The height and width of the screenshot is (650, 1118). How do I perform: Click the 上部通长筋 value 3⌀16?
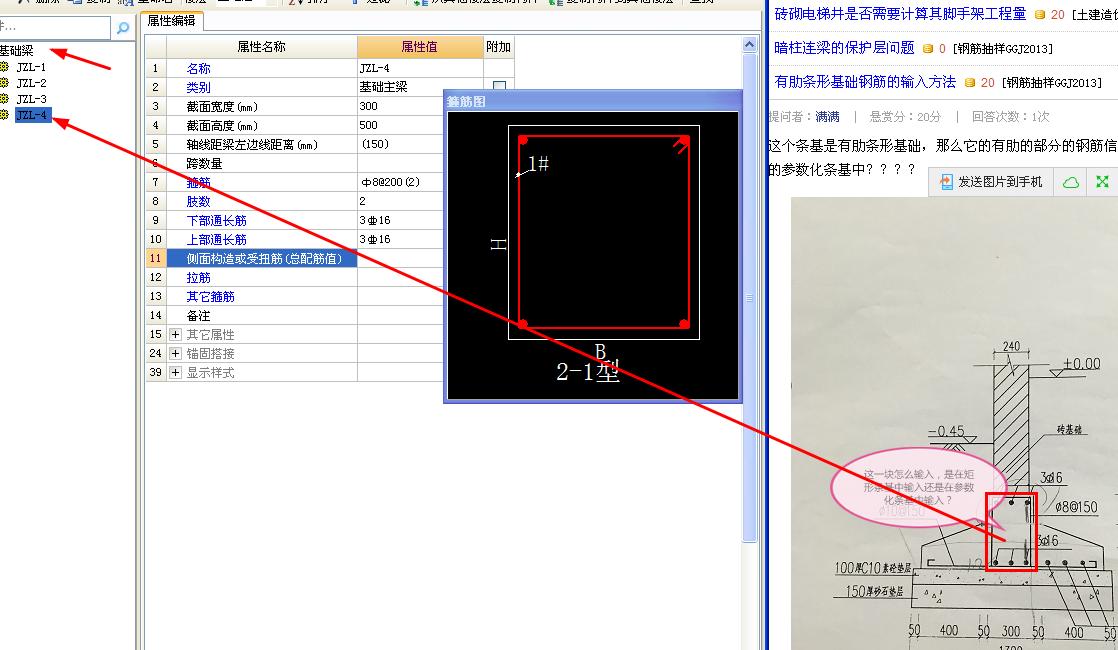pyautogui.click(x=400, y=239)
